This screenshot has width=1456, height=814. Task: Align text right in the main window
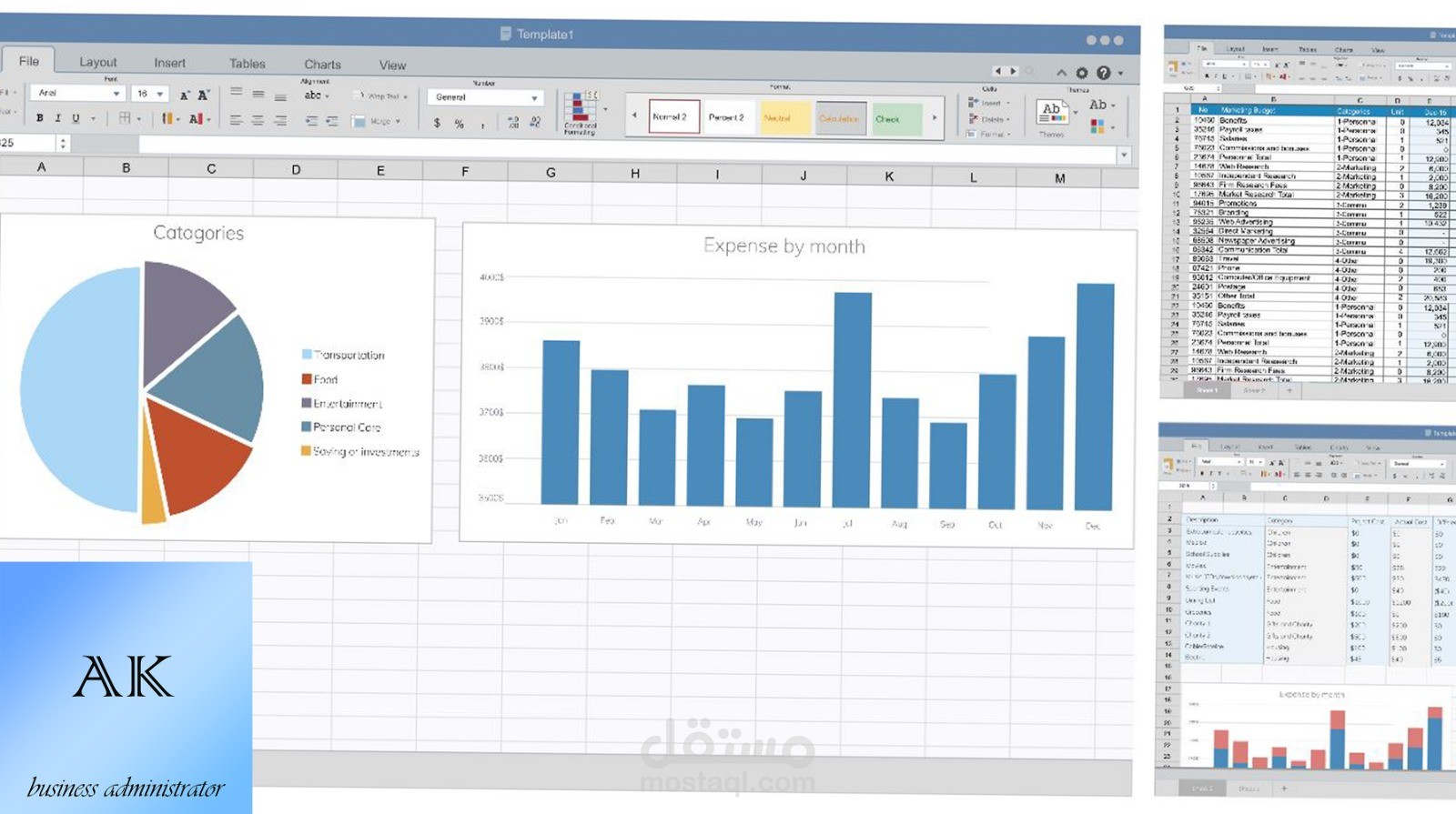280,120
